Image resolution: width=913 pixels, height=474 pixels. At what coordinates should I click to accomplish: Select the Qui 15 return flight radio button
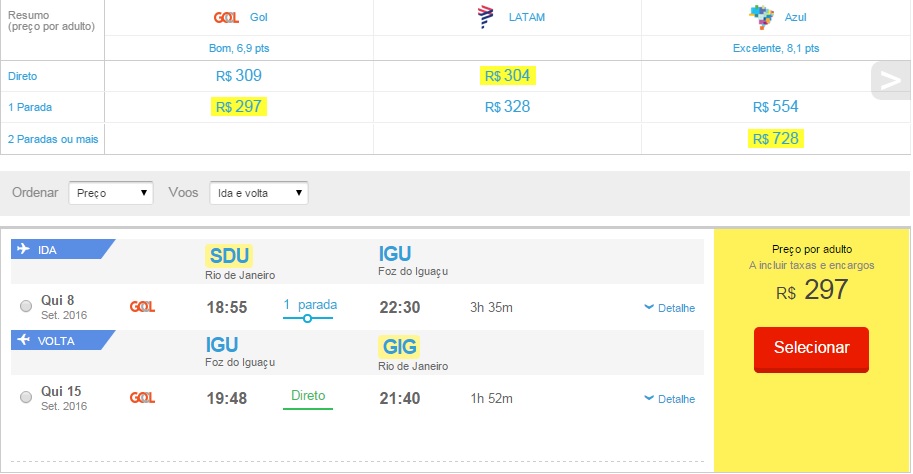coord(26,397)
